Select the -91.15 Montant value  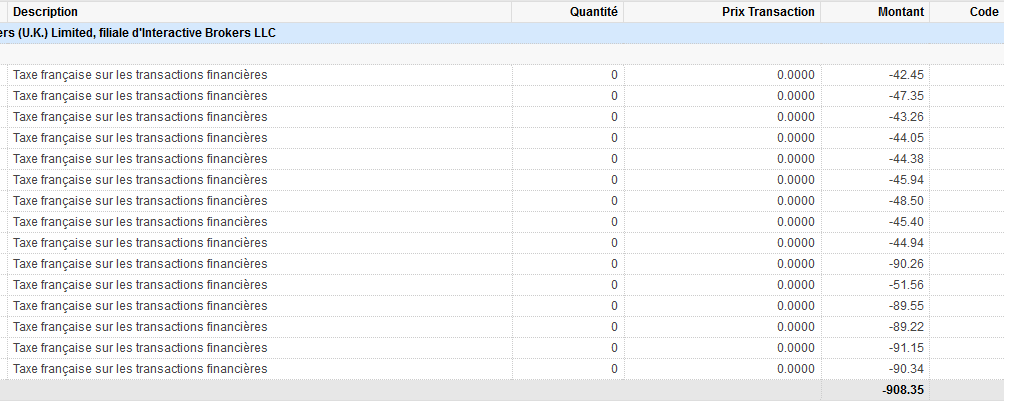(905, 348)
